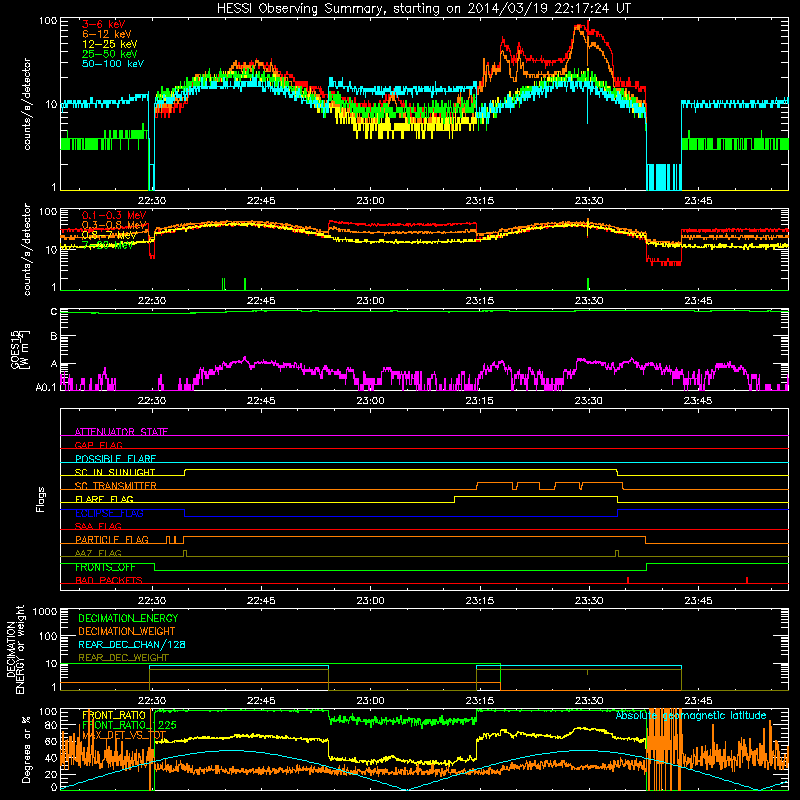This screenshot has height=800, width=800.
Task: Click the green 25-50 keV legend label
Action: tap(110, 54)
